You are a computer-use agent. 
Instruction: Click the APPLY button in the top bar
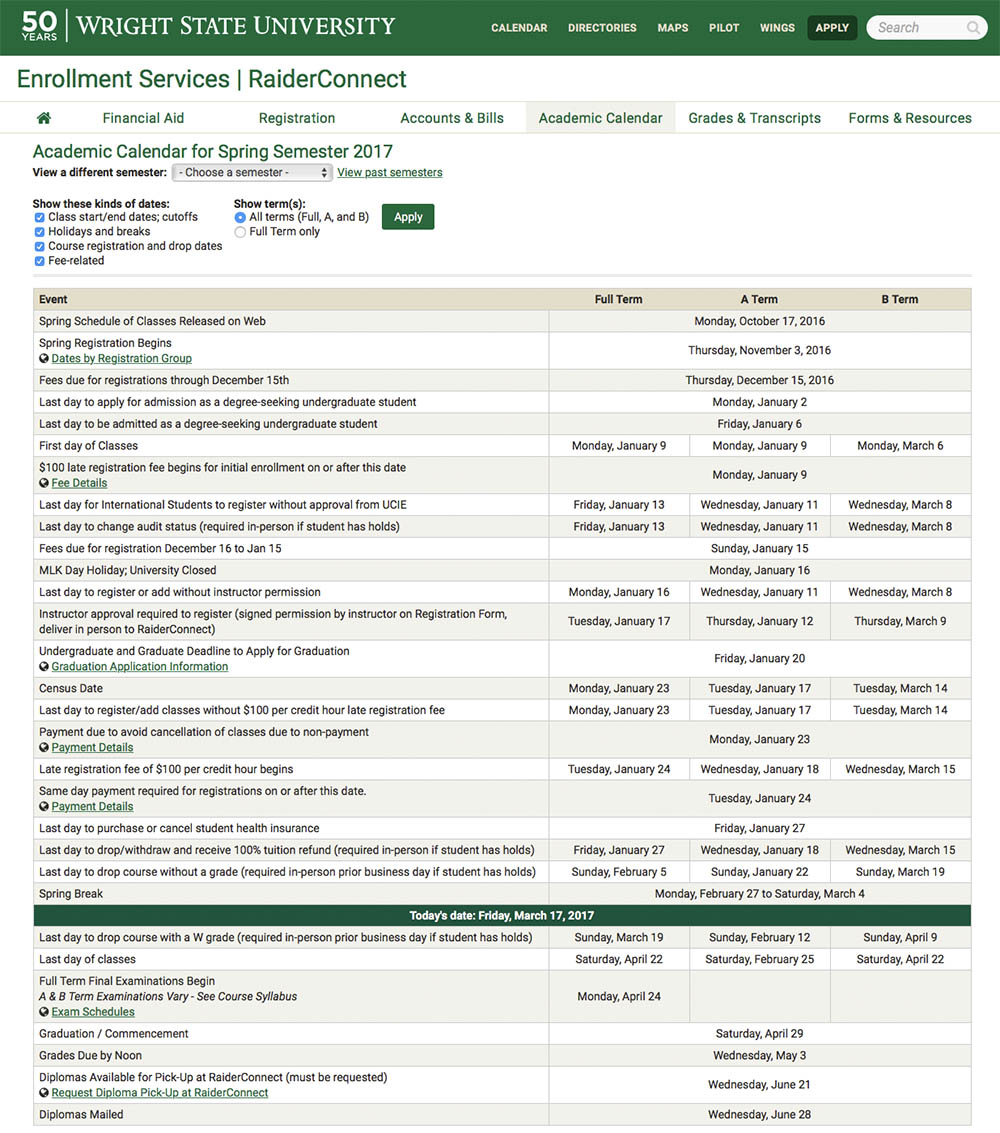click(832, 27)
